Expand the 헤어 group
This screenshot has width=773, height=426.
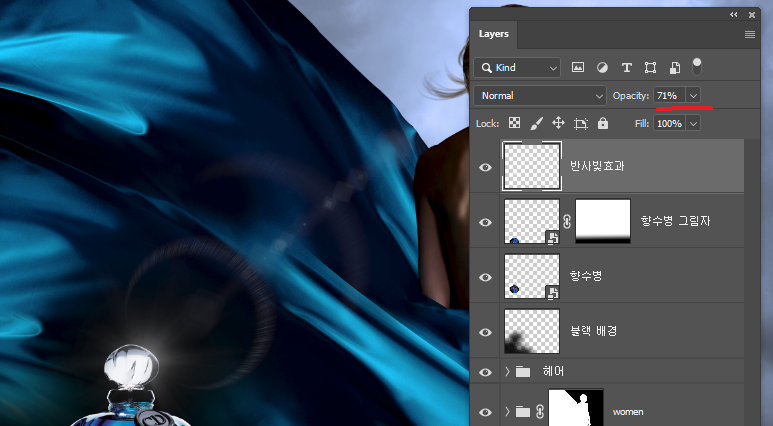(507, 371)
